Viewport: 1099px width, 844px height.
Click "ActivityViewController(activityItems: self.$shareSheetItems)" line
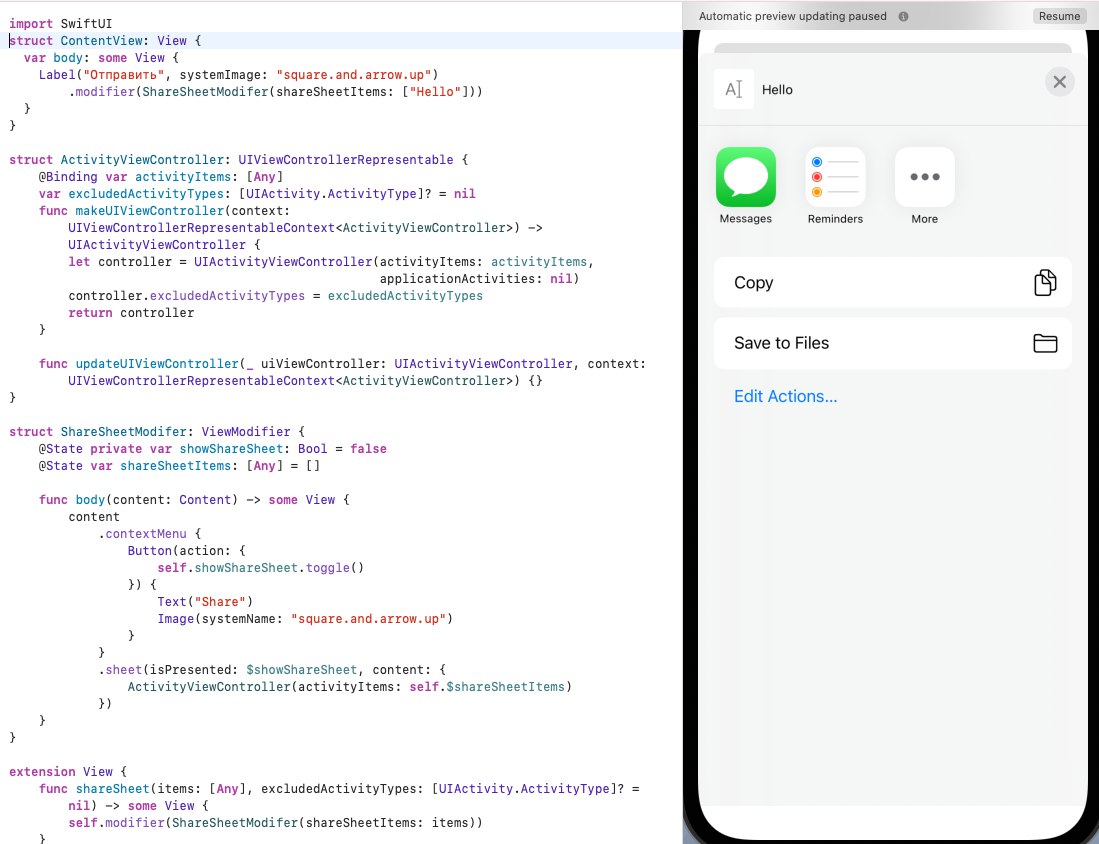(350, 687)
